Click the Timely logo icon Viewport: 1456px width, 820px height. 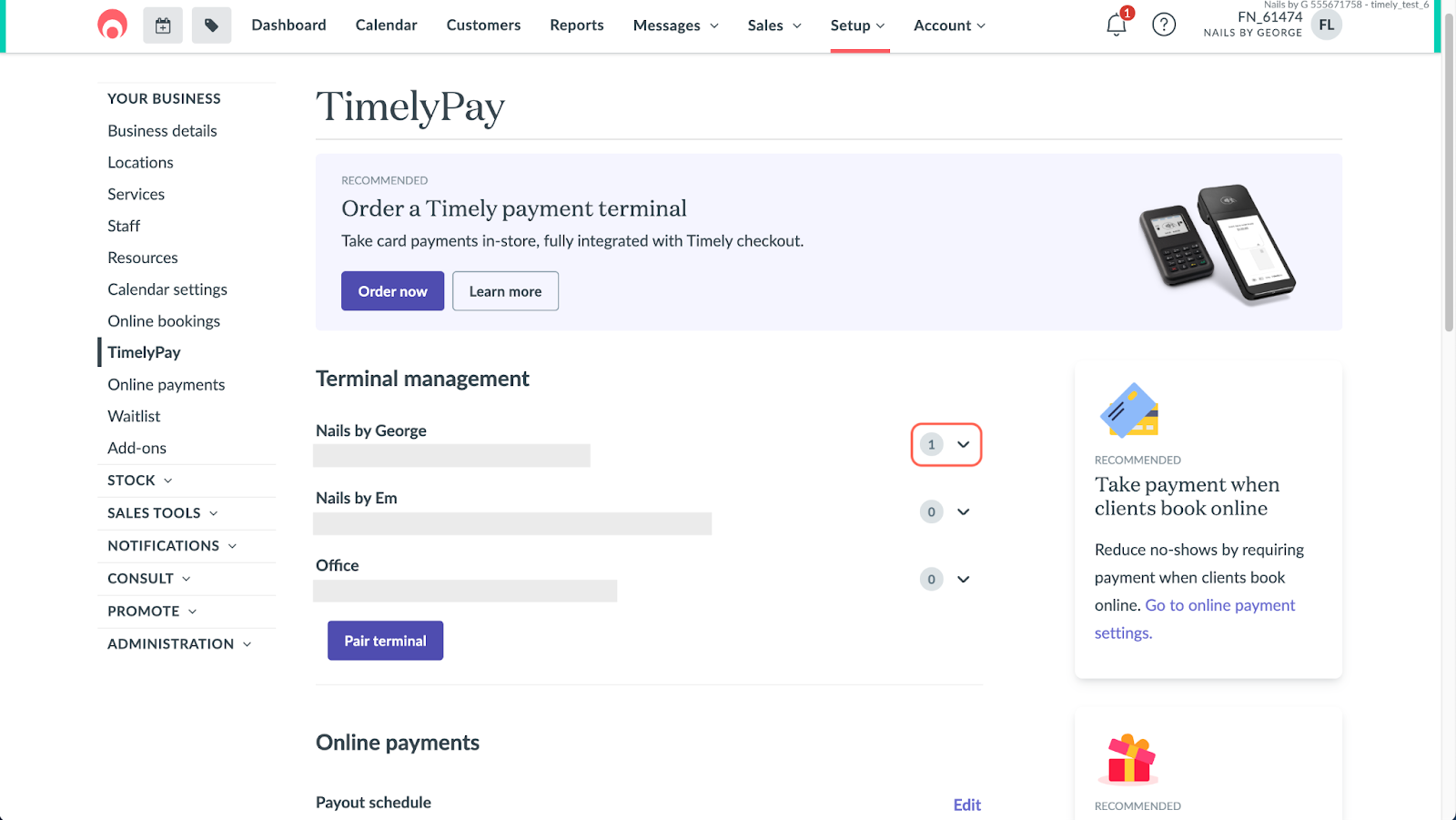[x=113, y=25]
